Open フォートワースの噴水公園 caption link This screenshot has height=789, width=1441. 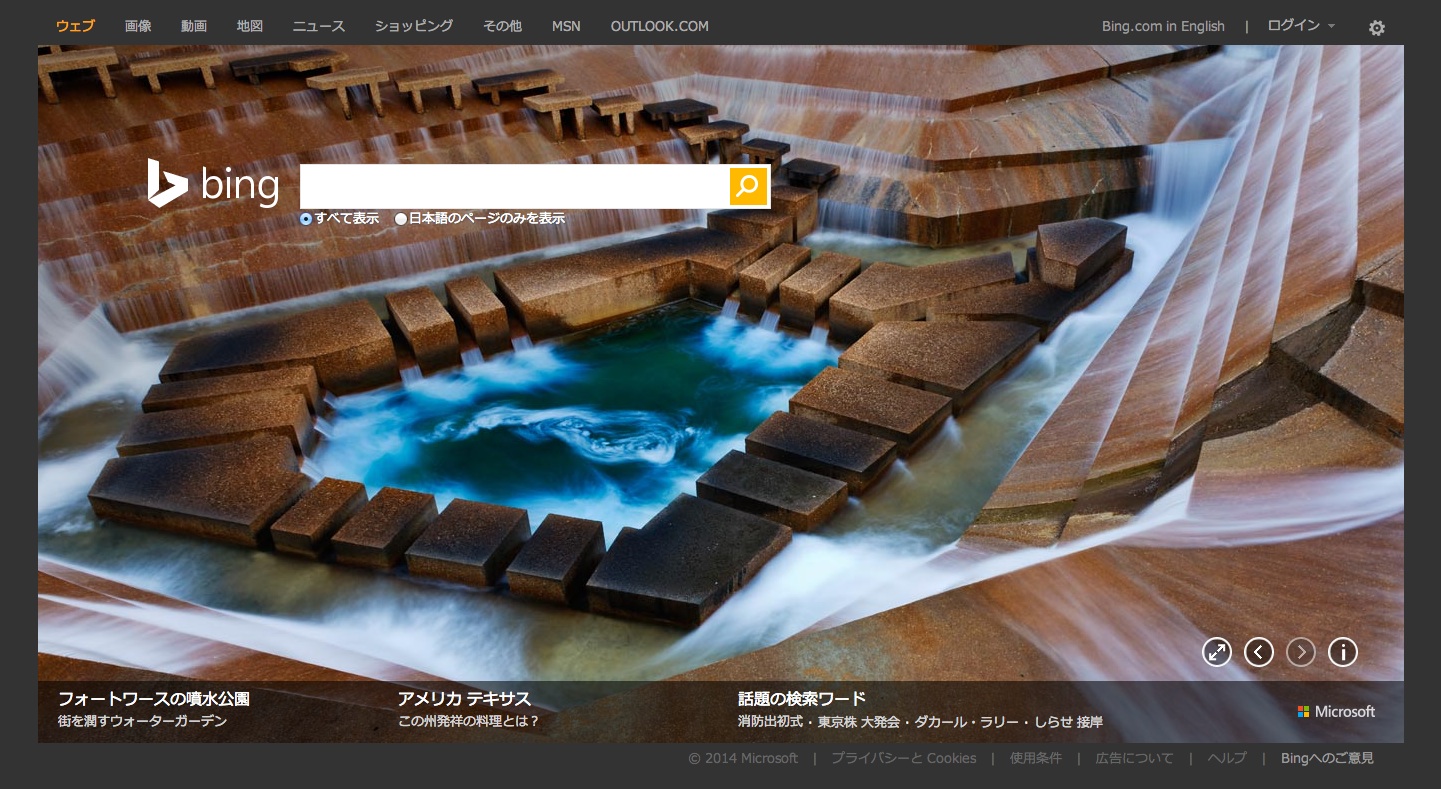pos(154,699)
